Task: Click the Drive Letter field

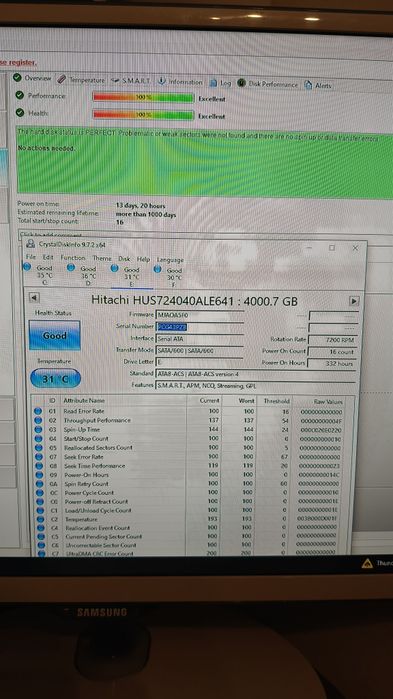Action: [x=199, y=362]
